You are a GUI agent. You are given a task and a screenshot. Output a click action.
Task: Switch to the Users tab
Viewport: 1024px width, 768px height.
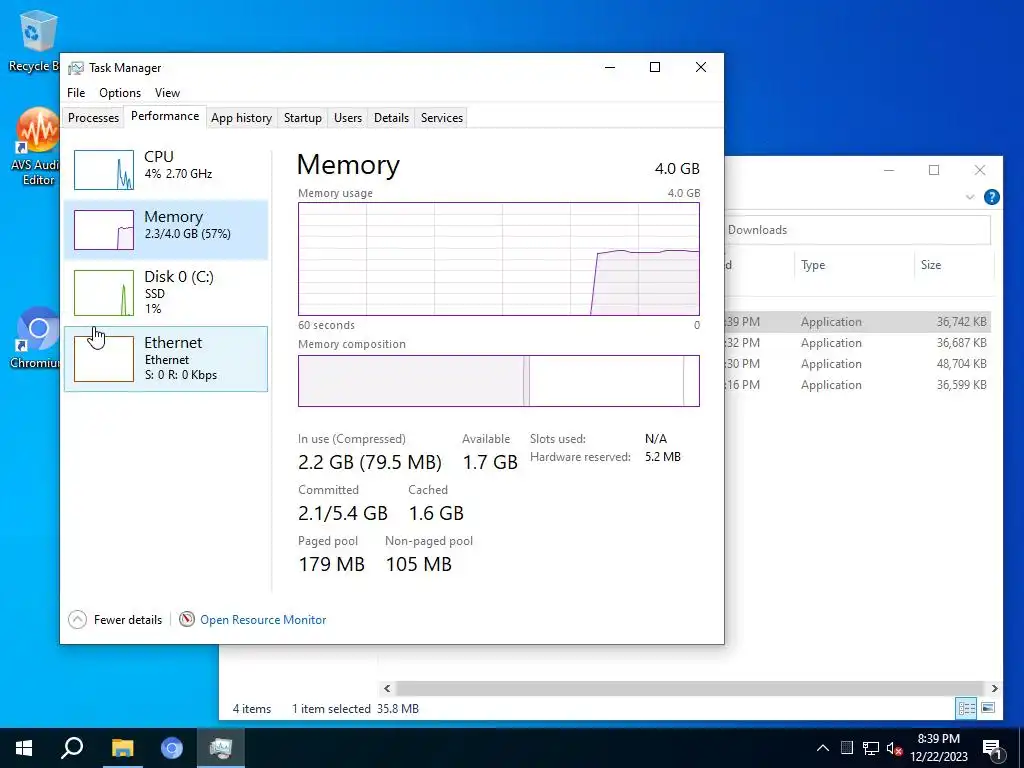pyautogui.click(x=347, y=118)
